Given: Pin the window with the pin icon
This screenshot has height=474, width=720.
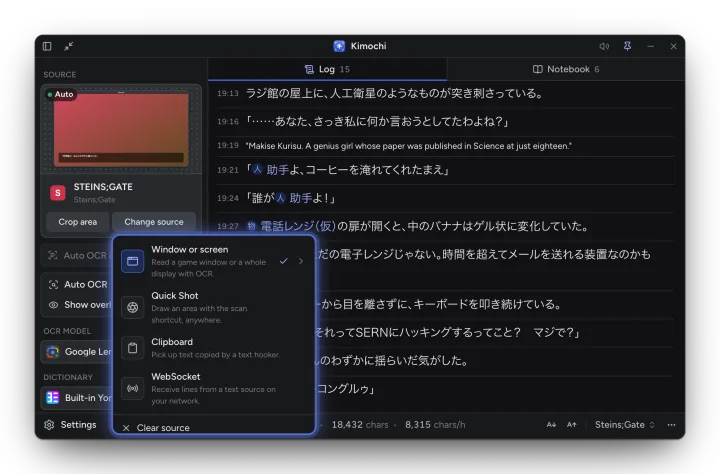Looking at the screenshot, I should click(627, 46).
